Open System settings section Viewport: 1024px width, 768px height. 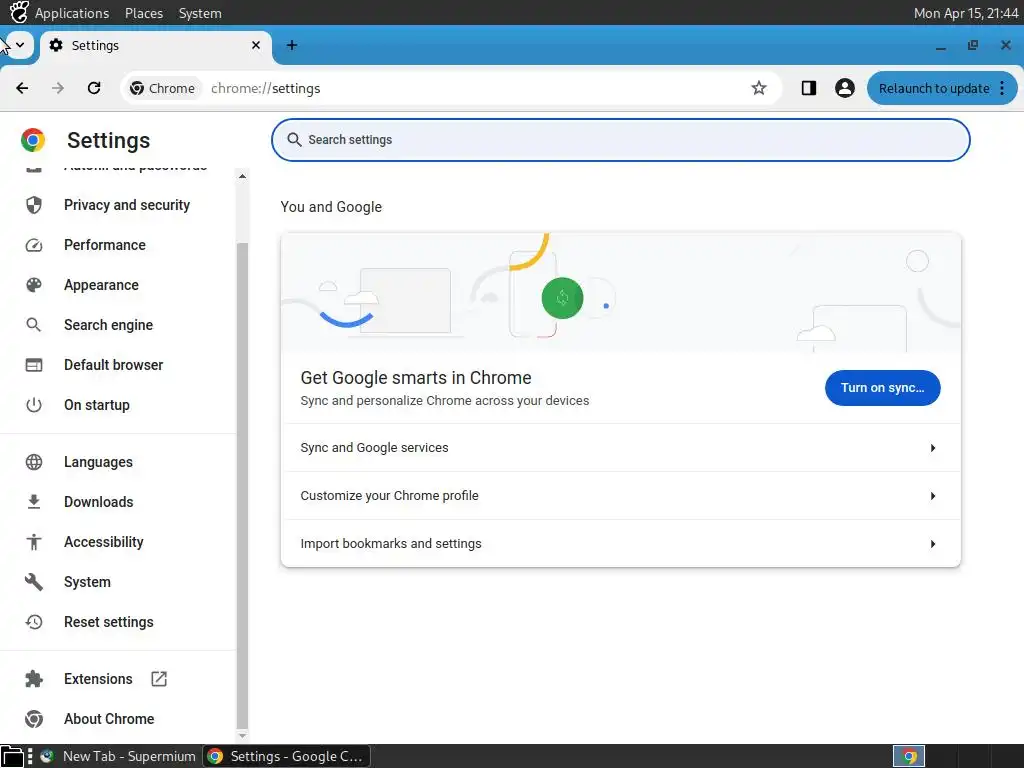[x=87, y=582]
